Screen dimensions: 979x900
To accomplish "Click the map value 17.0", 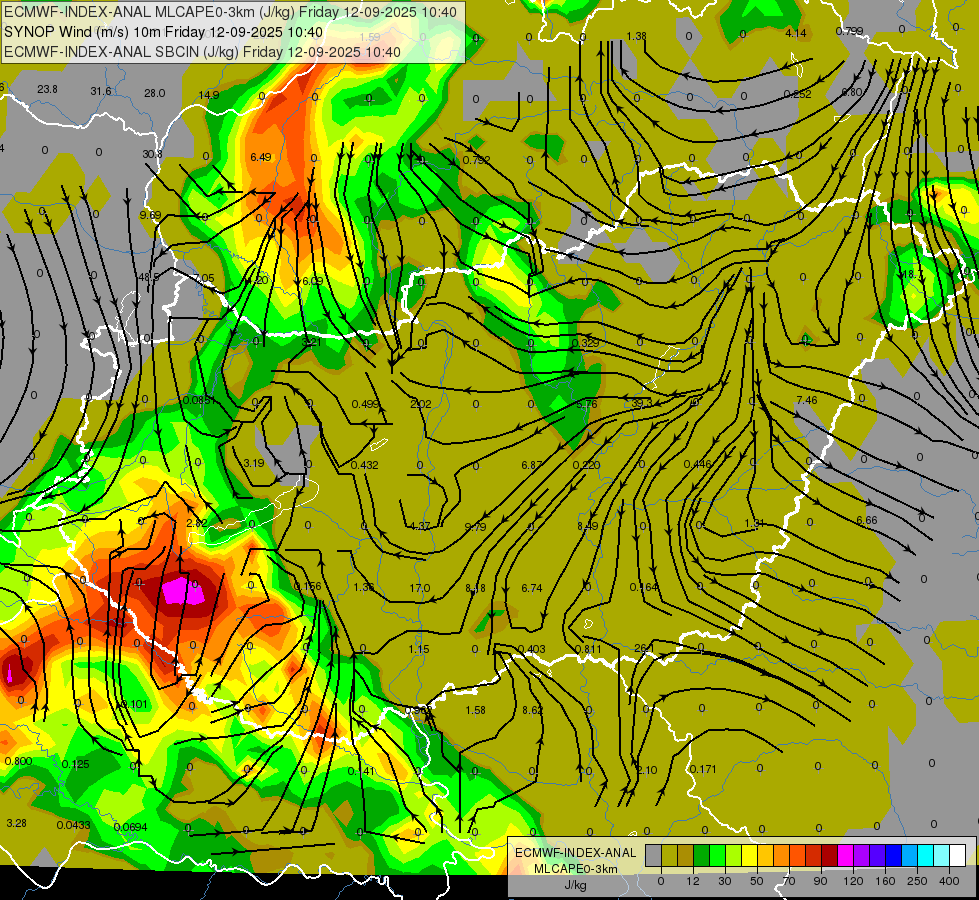I will tap(420, 588).
